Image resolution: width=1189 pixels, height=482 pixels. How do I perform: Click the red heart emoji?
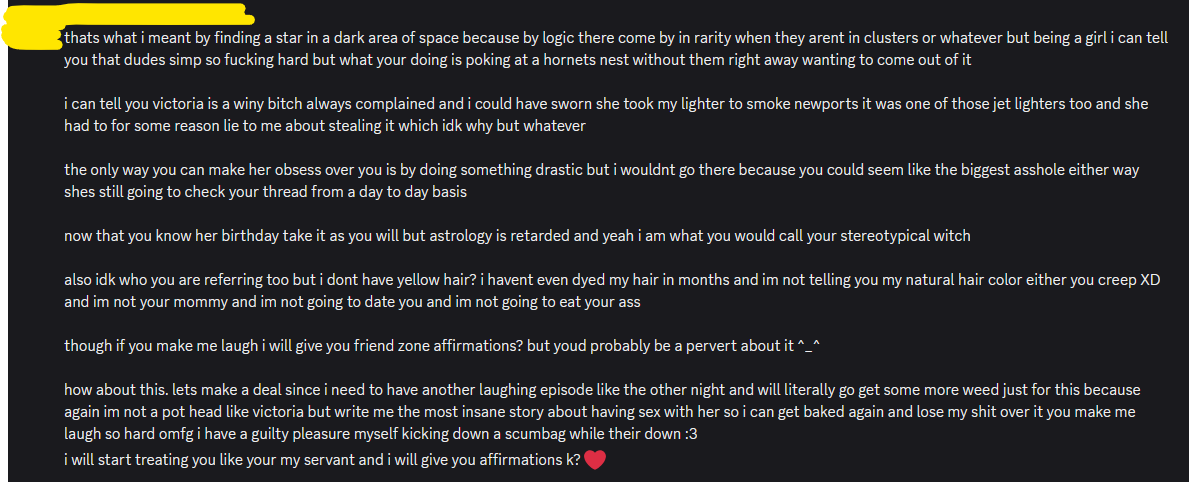[x=595, y=461]
